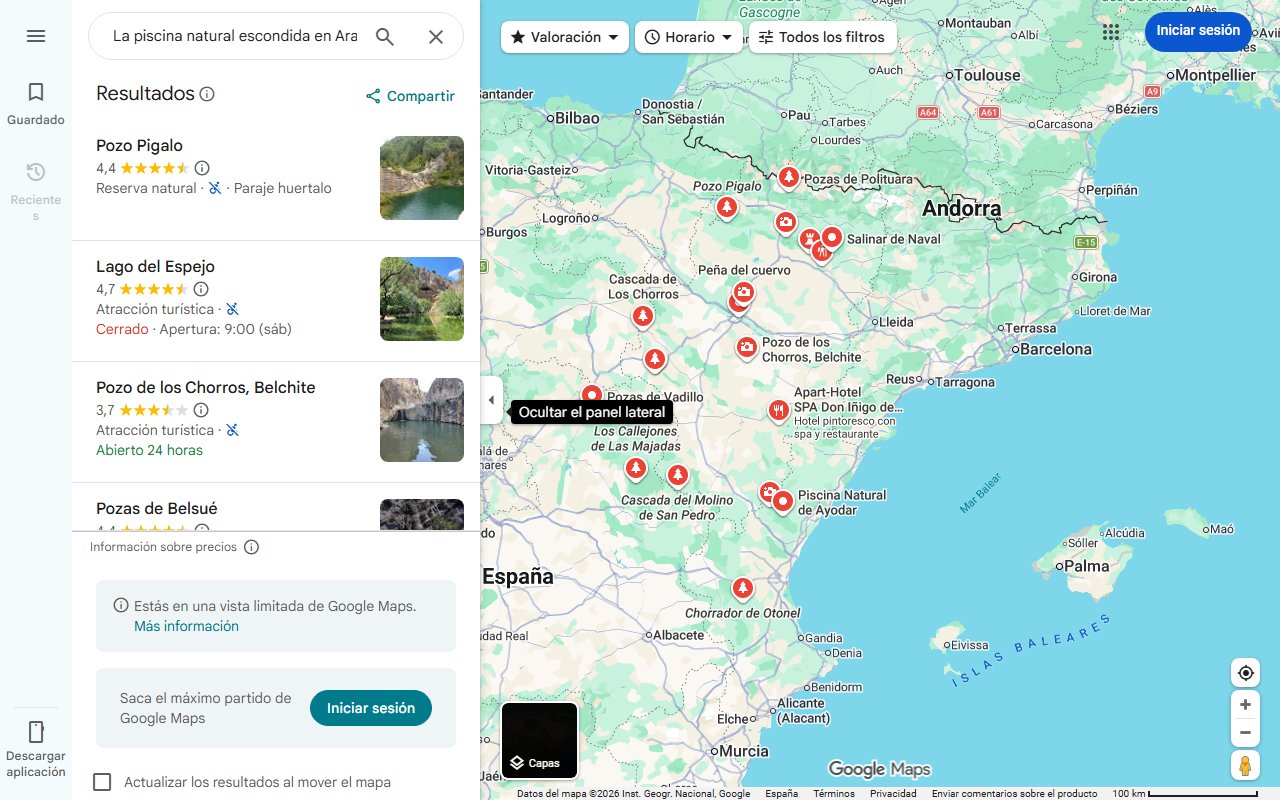Collapse the side panel
This screenshot has height=800, width=1280.
pyautogui.click(x=491, y=399)
